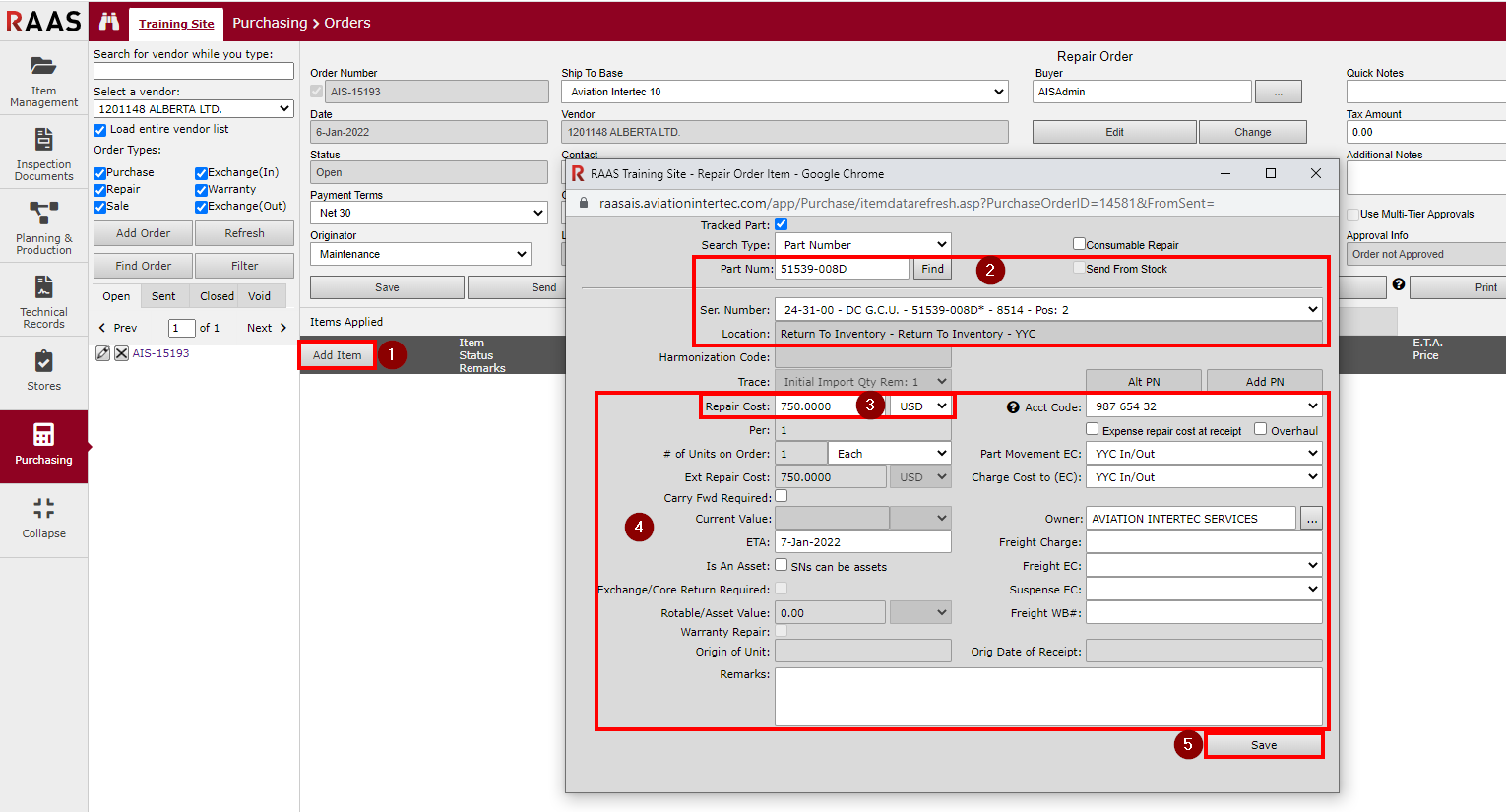This screenshot has width=1506, height=812.
Task: Expand Repair Cost currency USD dropdown
Action: [x=922, y=406]
